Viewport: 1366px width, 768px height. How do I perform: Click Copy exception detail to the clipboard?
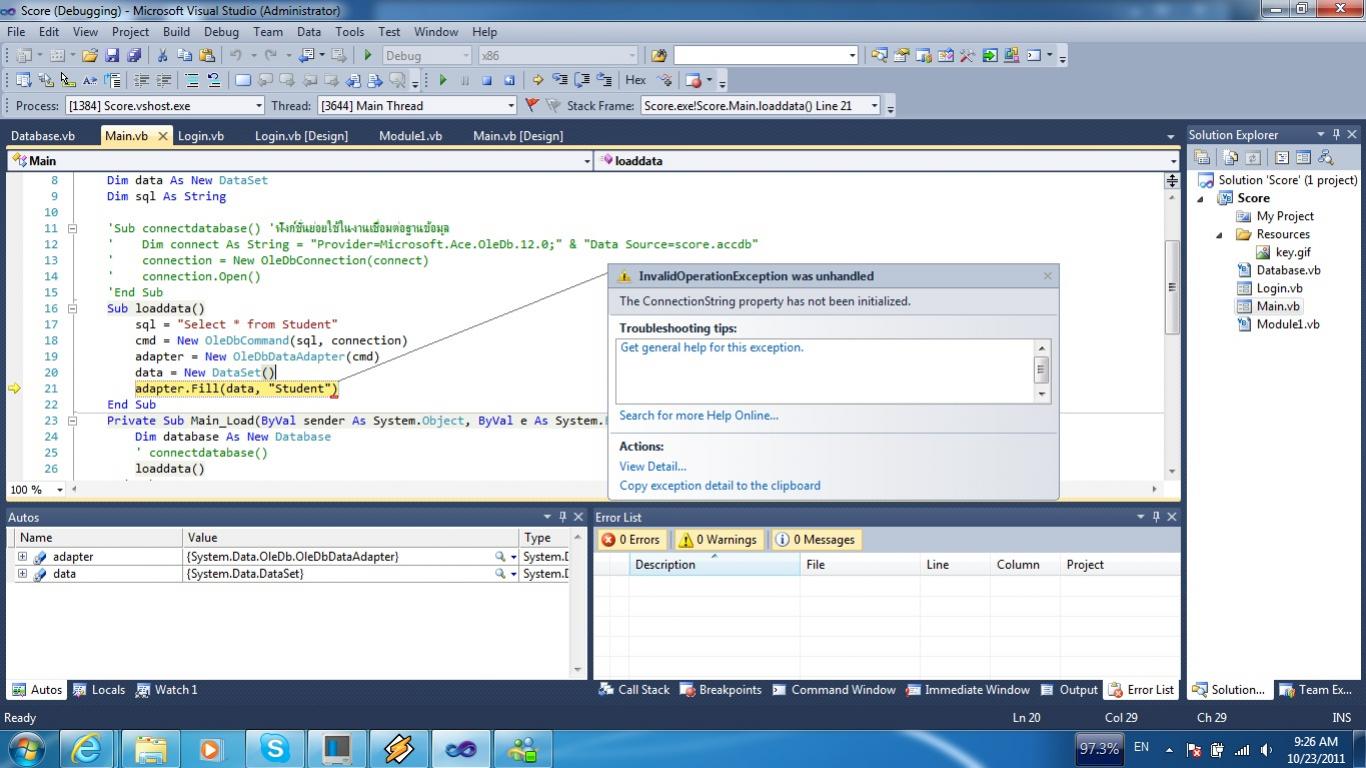tap(720, 486)
